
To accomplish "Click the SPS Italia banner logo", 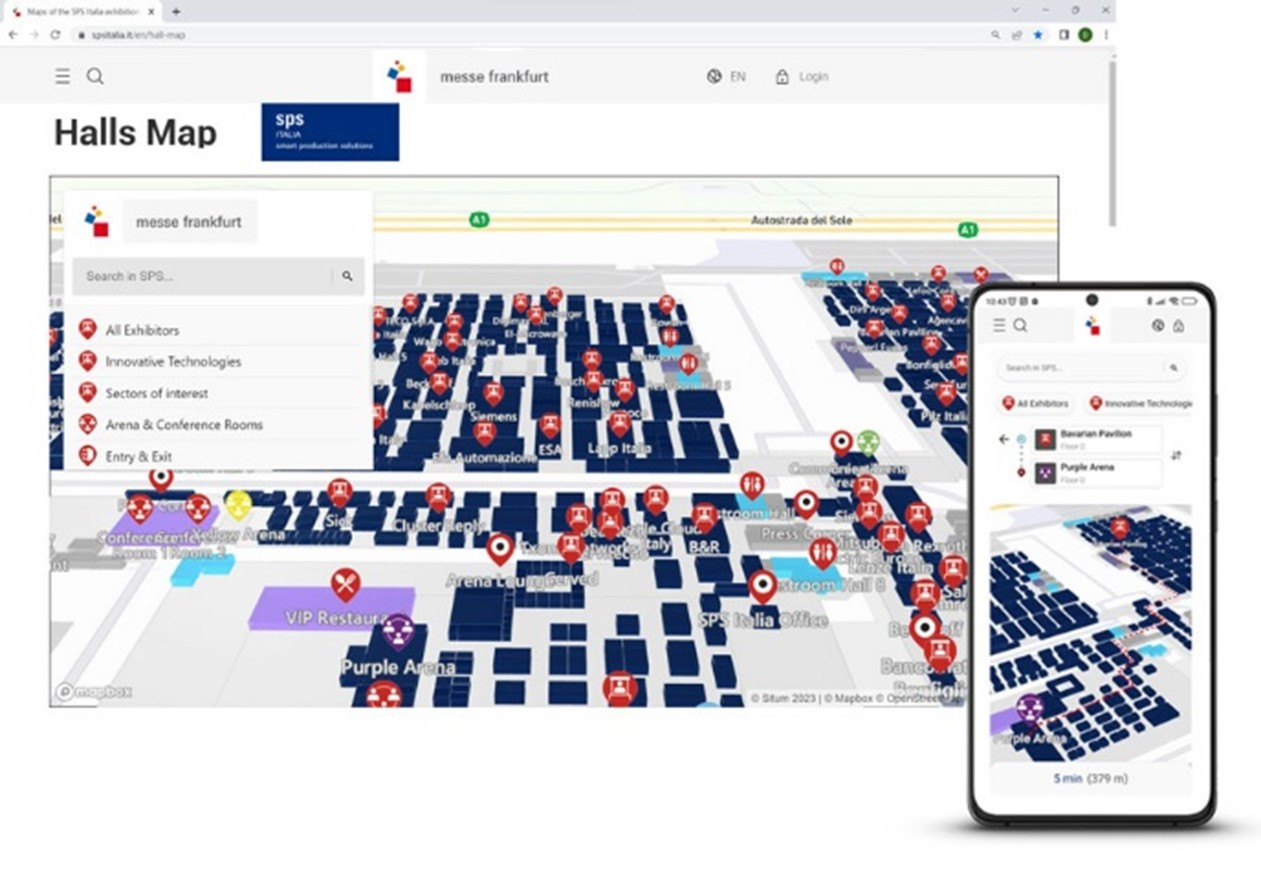I will [x=330, y=132].
